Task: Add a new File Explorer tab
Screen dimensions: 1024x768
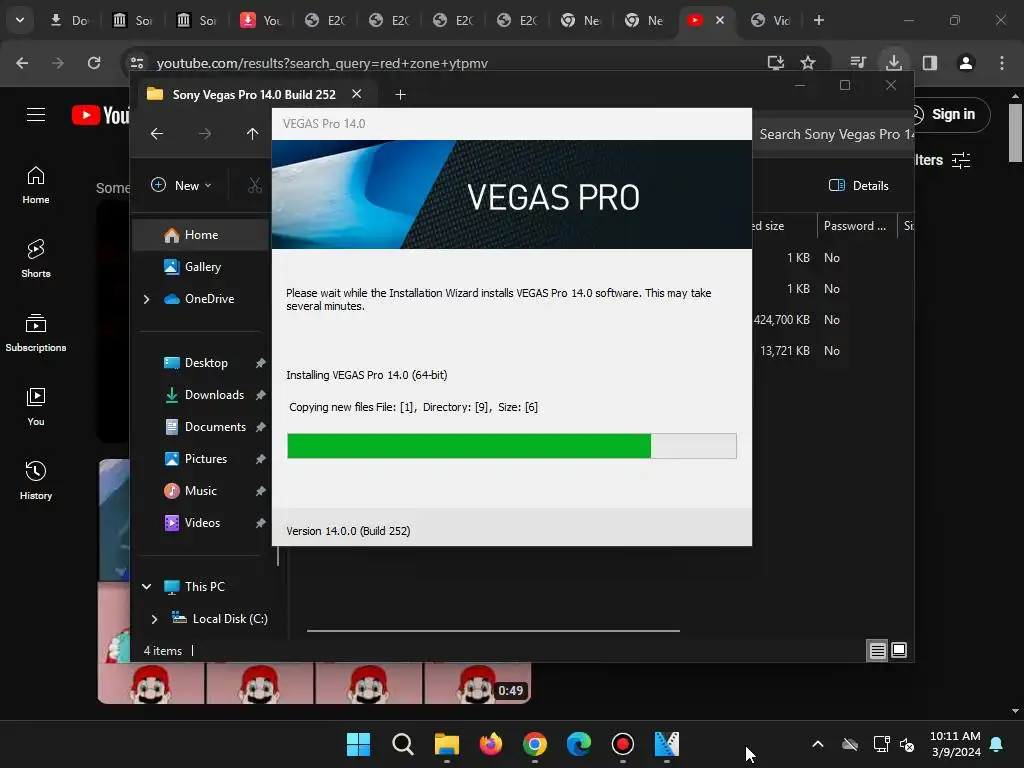Action: click(400, 95)
